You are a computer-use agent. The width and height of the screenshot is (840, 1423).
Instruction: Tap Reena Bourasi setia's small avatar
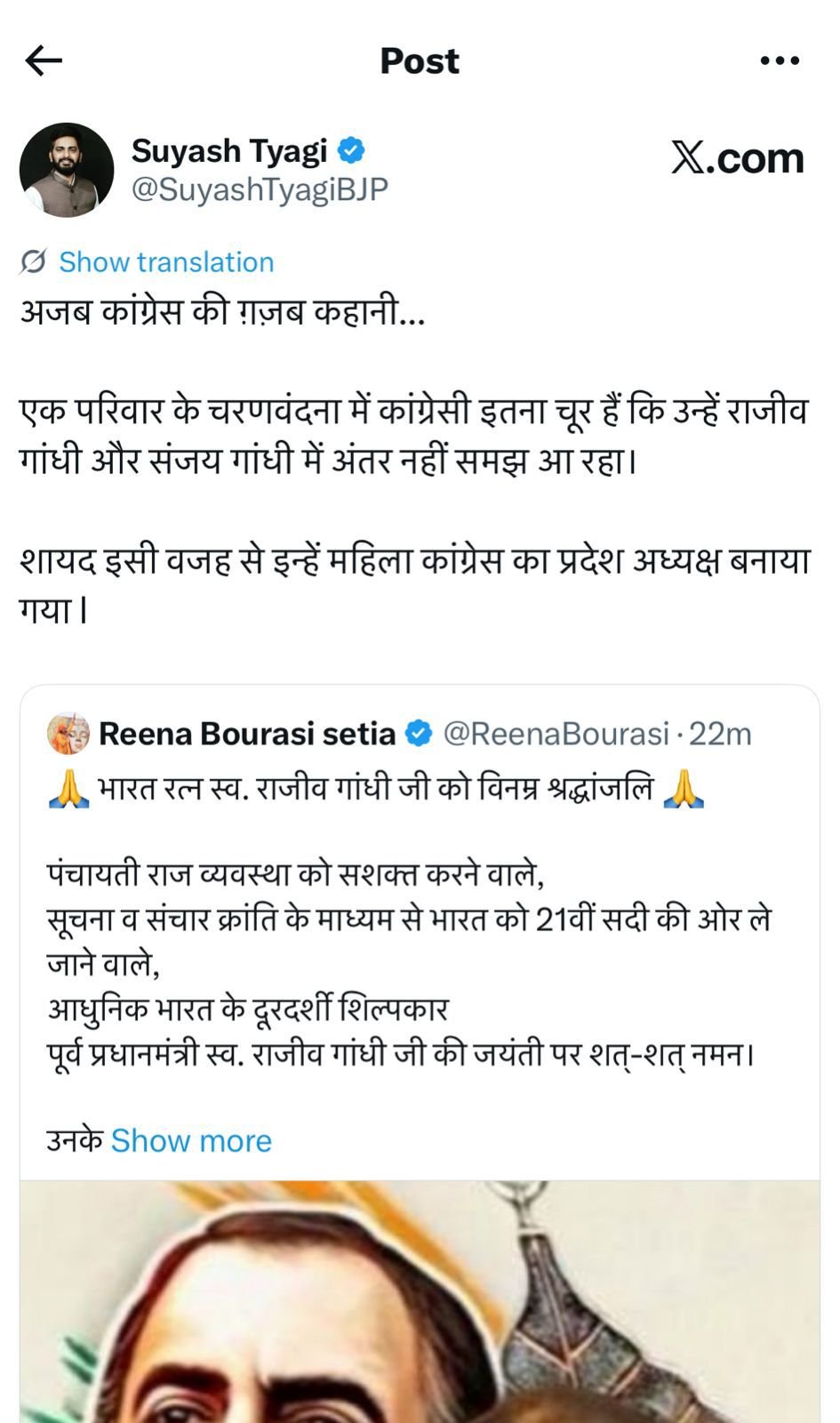pyautogui.click(x=68, y=734)
